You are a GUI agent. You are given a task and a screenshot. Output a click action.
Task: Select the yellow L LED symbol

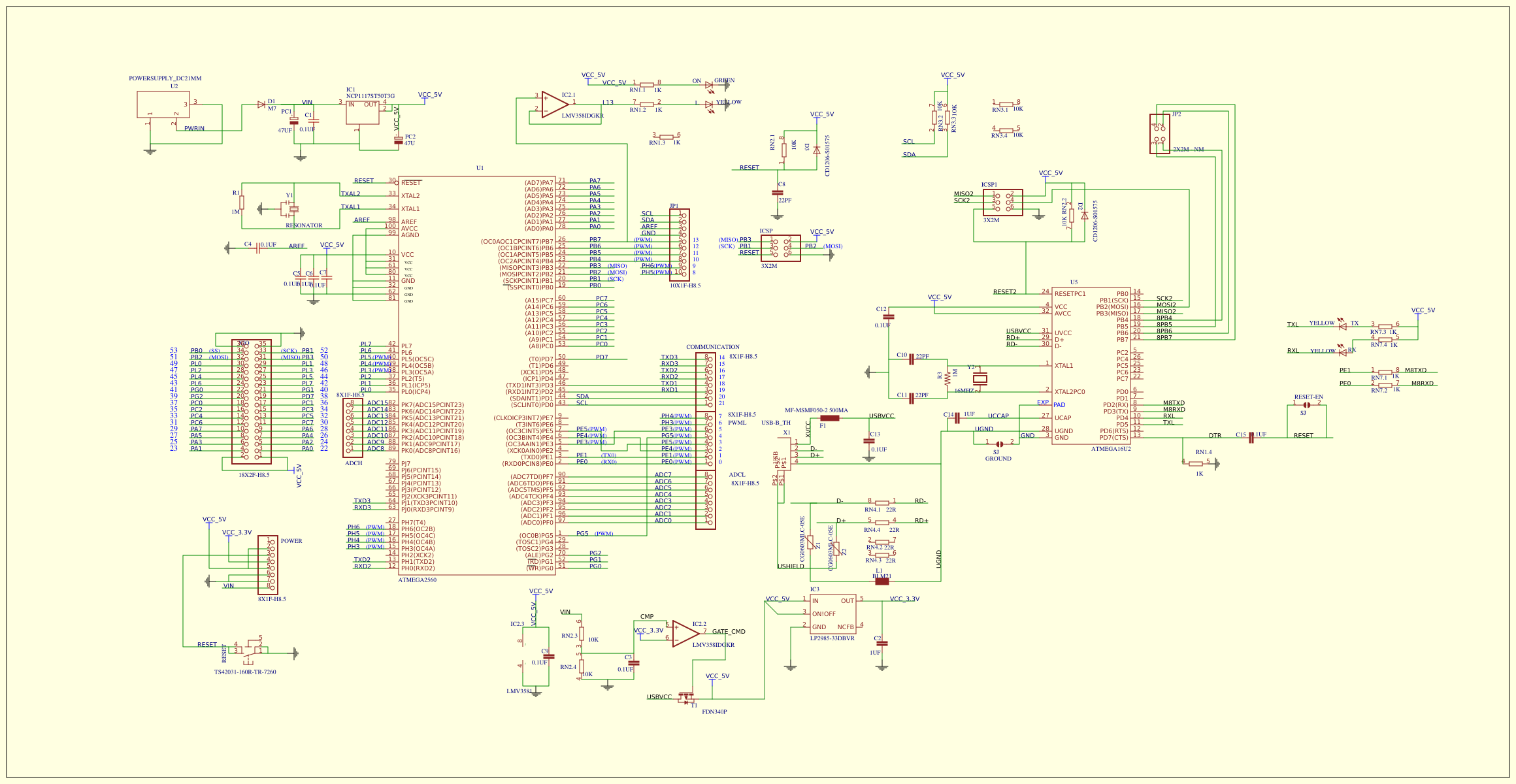(x=709, y=105)
